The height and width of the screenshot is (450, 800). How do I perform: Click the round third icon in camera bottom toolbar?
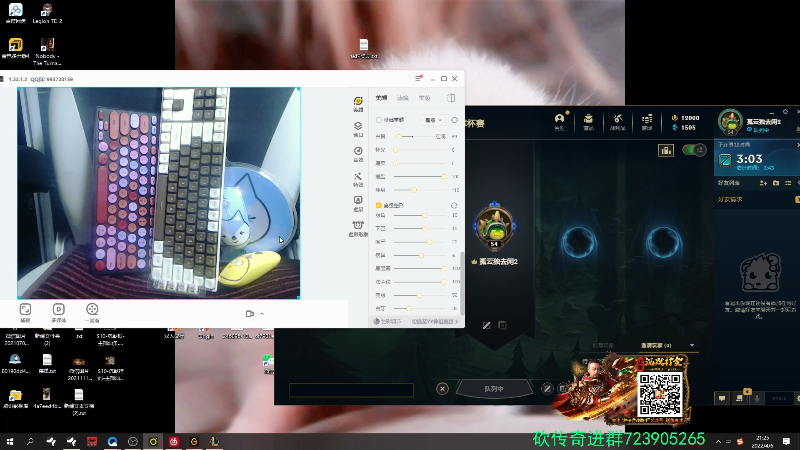pos(92,312)
